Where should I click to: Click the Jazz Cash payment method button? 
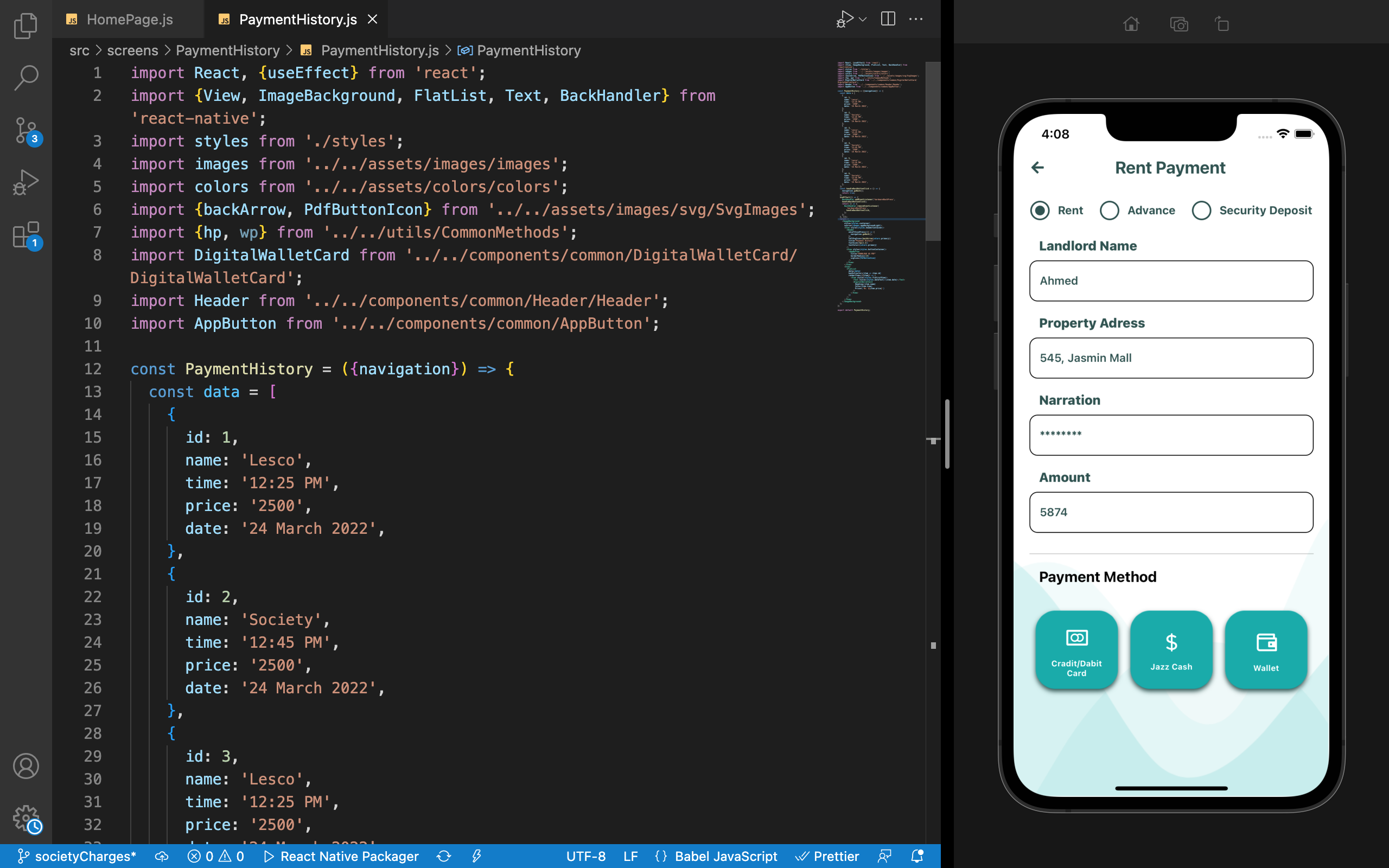pos(1170,649)
